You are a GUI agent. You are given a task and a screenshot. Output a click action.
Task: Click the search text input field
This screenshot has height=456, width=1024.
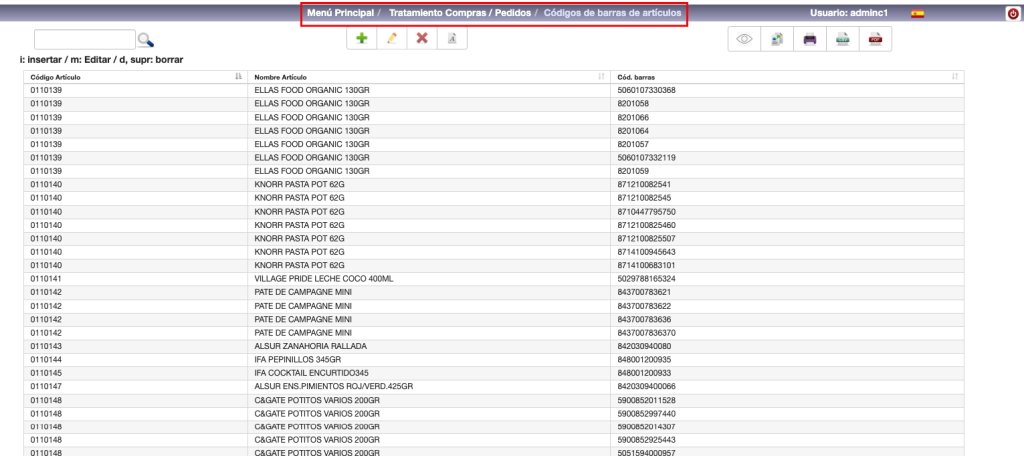point(84,39)
